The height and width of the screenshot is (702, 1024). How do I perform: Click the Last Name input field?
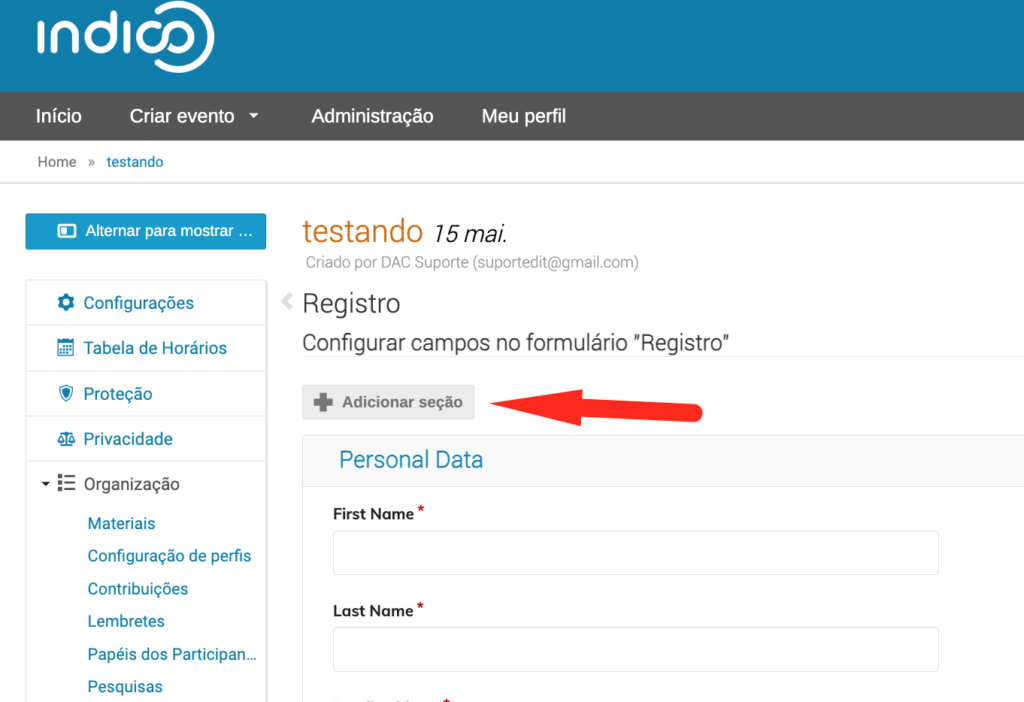coord(635,649)
